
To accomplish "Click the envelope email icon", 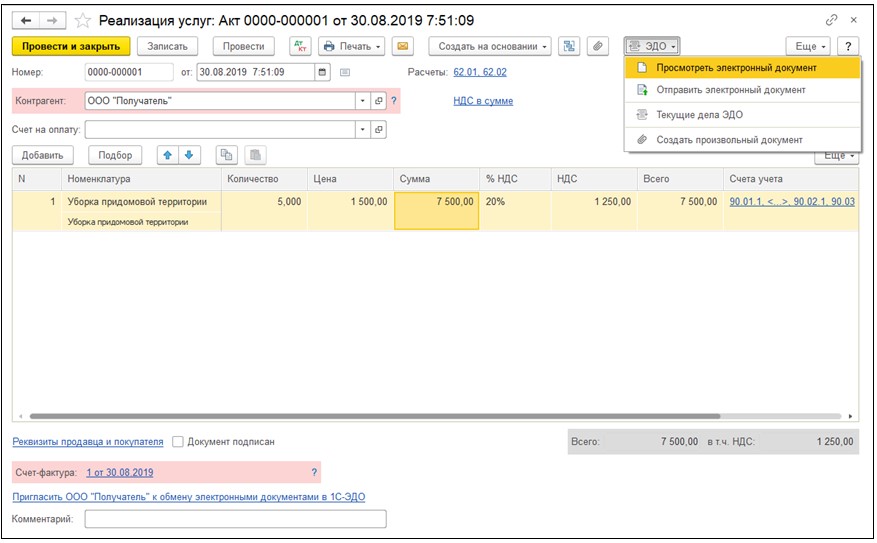I will tap(402, 46).
